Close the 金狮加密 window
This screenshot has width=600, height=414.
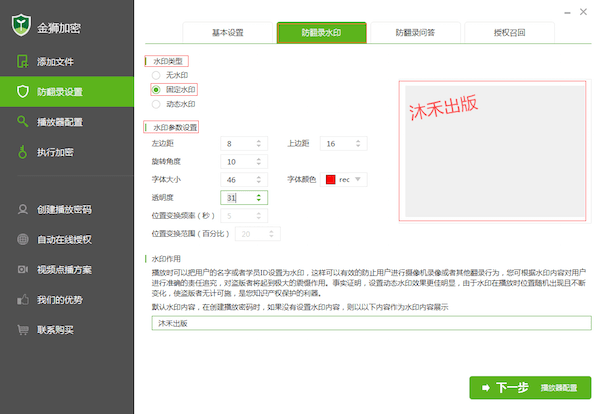click(x=584, y=12)
